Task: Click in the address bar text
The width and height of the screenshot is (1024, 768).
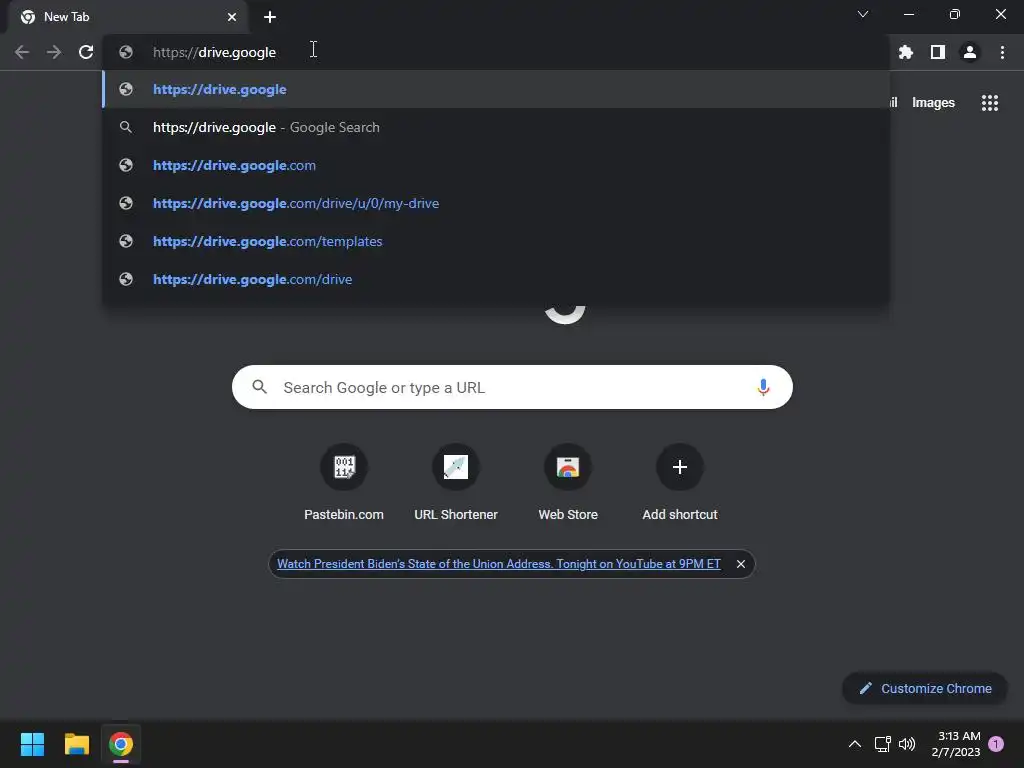Action: pyautogui.click(x=214, y=52)
